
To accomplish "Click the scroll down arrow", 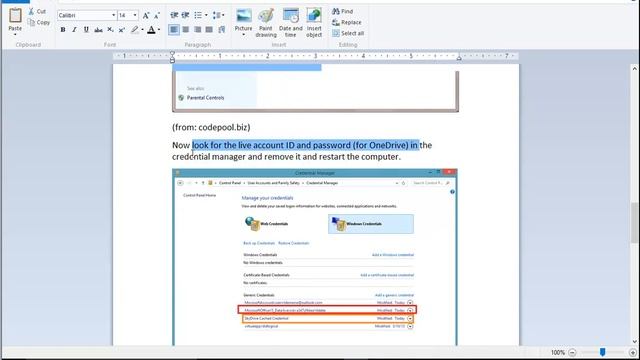I will [634, 341].
